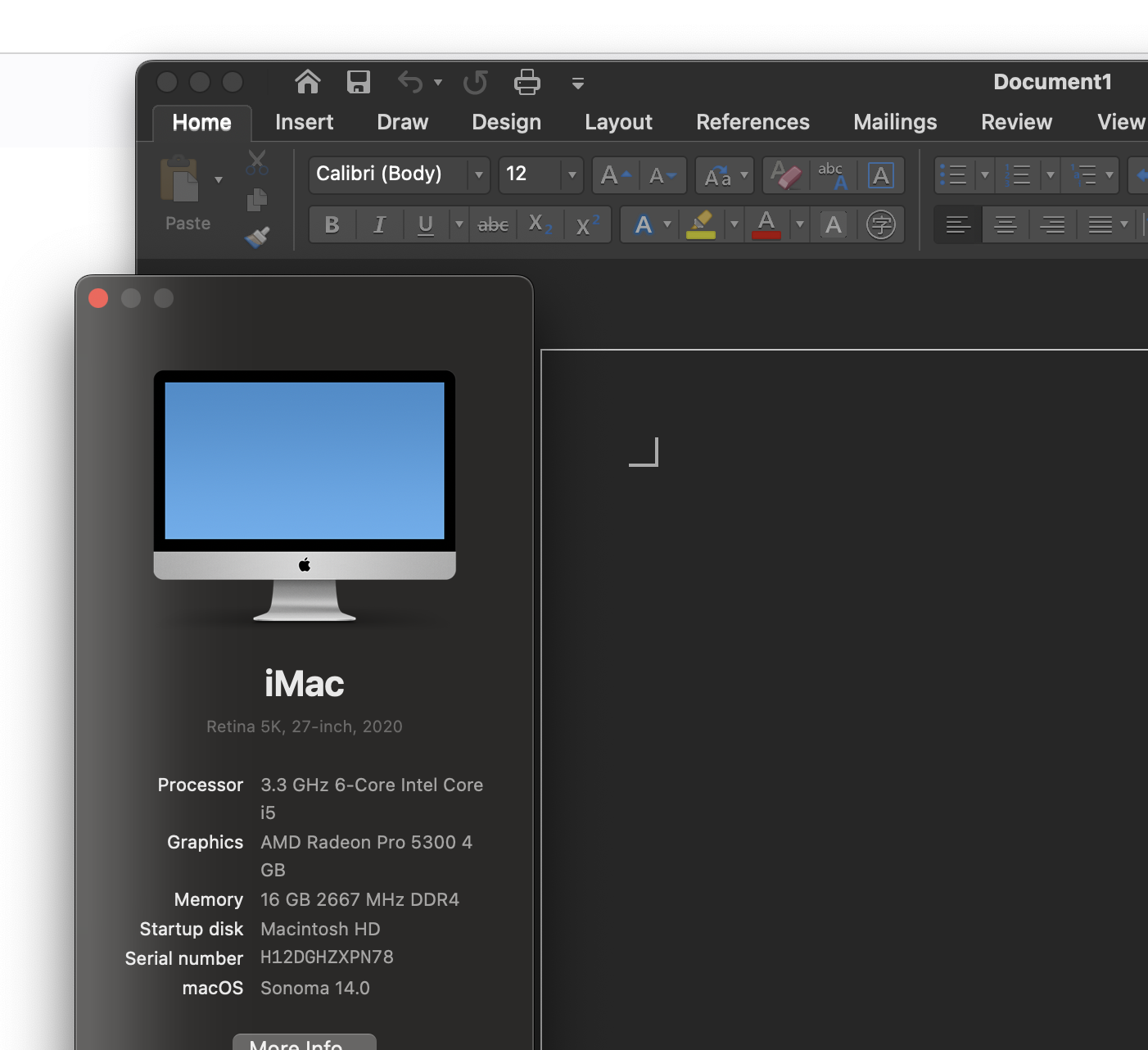Screen dimensions: 1148x1050
Task: Click the Home icon in Word's title bar
Action: tap(307, 82)
